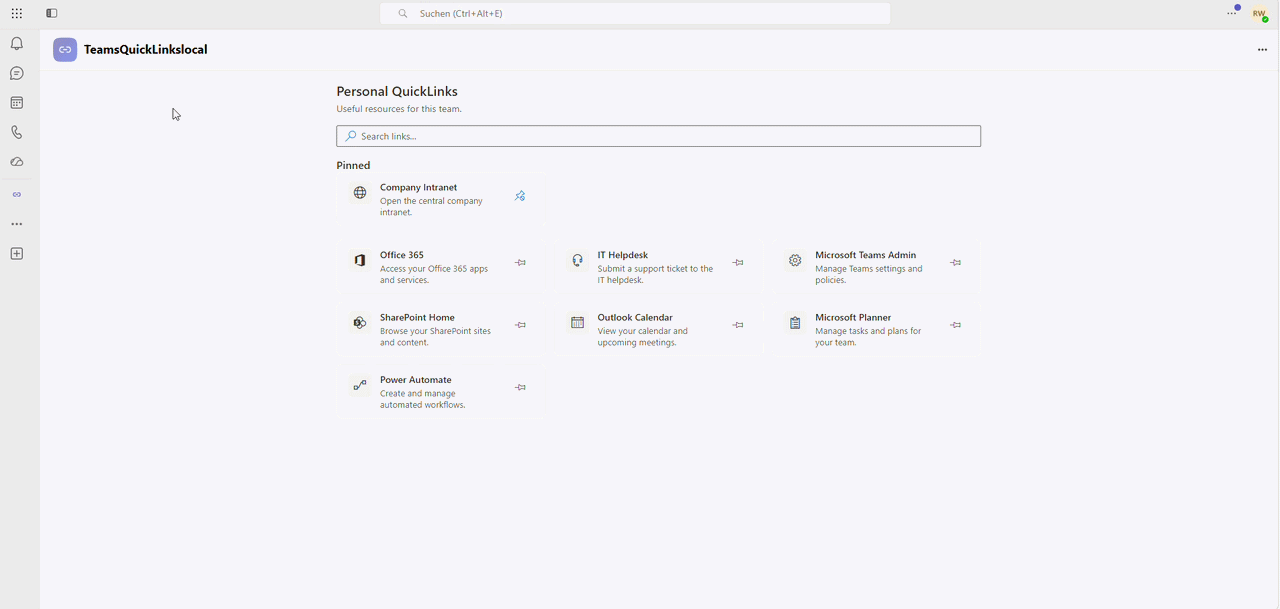The image size is (1280, 609).
Task: Toggle the sidebar panel icon
Action: (52, 13)
